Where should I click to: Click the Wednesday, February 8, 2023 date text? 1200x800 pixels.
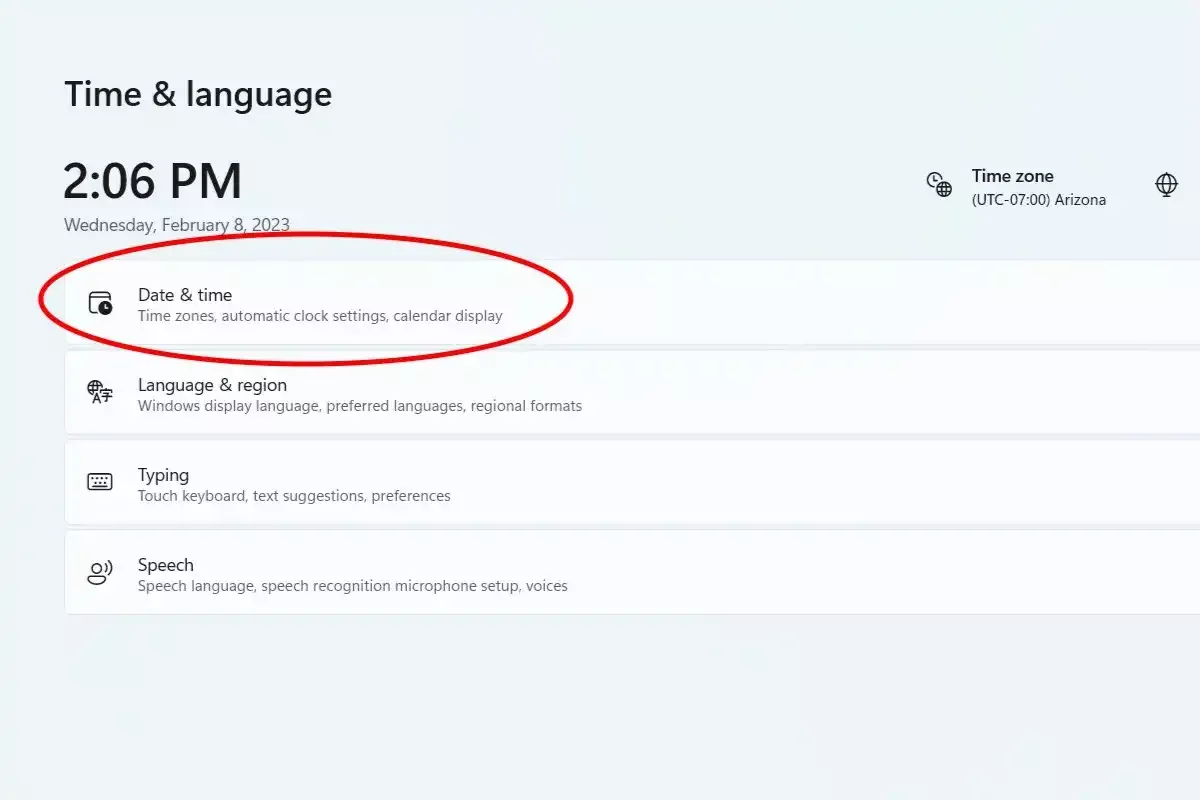coord(177,225)
